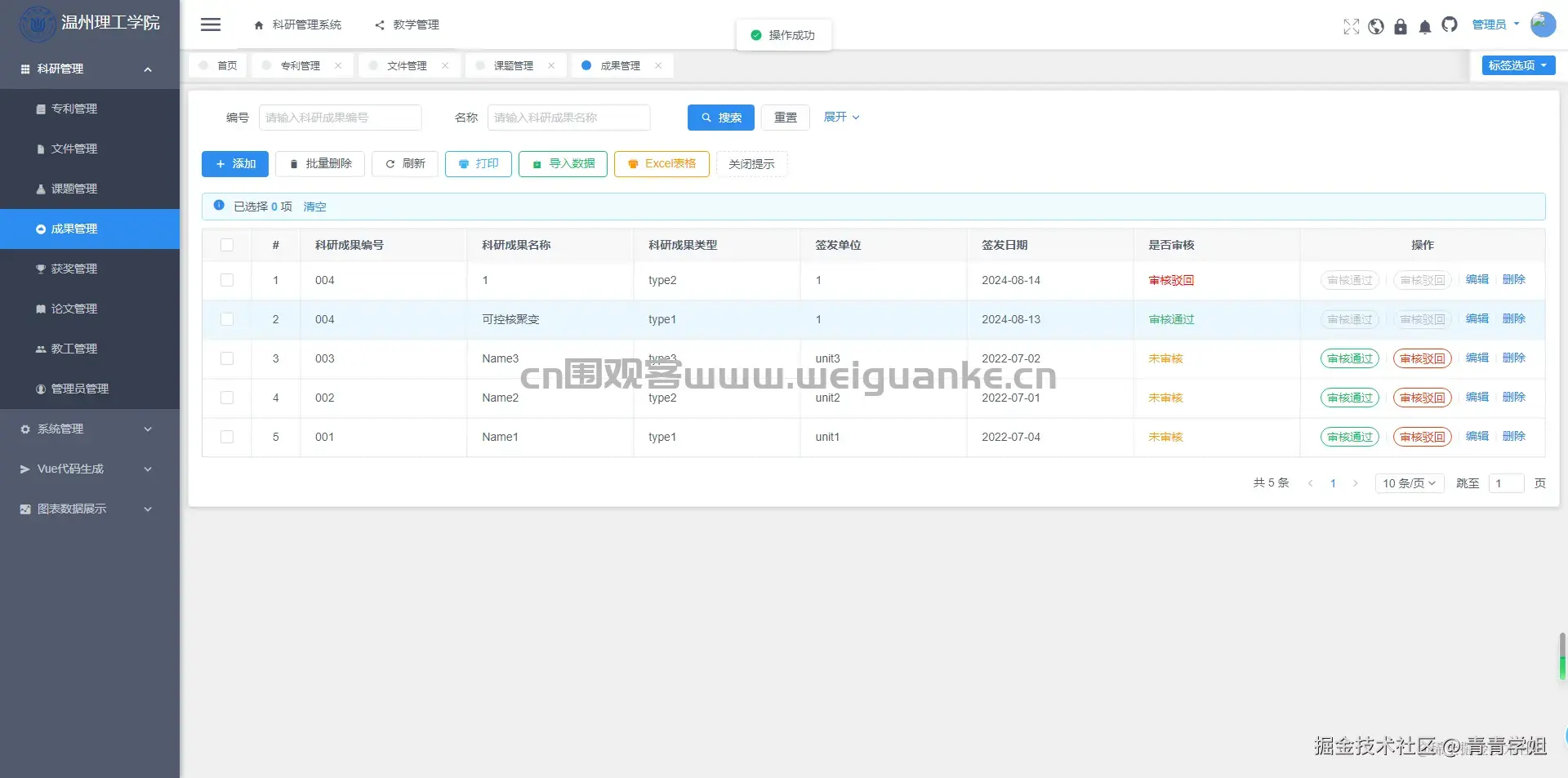Toggle the select-all checkbox in table header
Screen dimensions: 1568x778
227,245
